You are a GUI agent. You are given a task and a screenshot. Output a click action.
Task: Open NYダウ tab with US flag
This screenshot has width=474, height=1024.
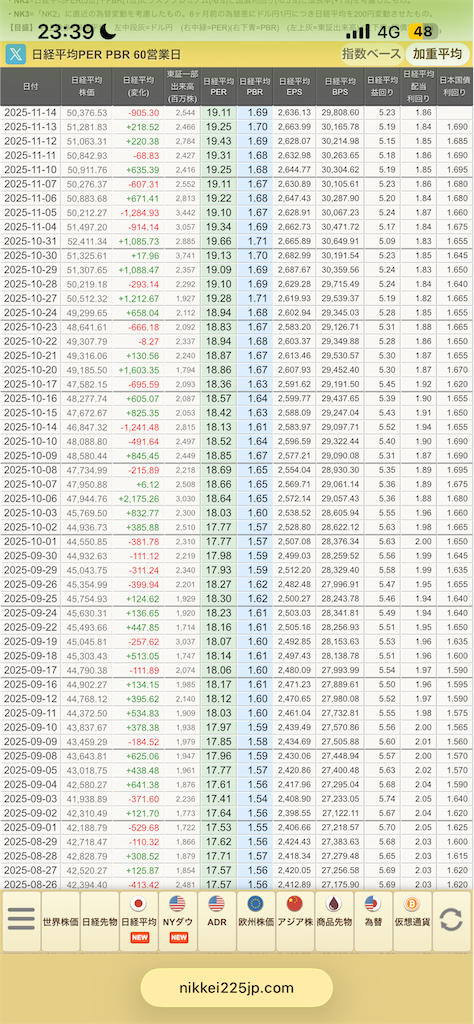tap(178, 921)
